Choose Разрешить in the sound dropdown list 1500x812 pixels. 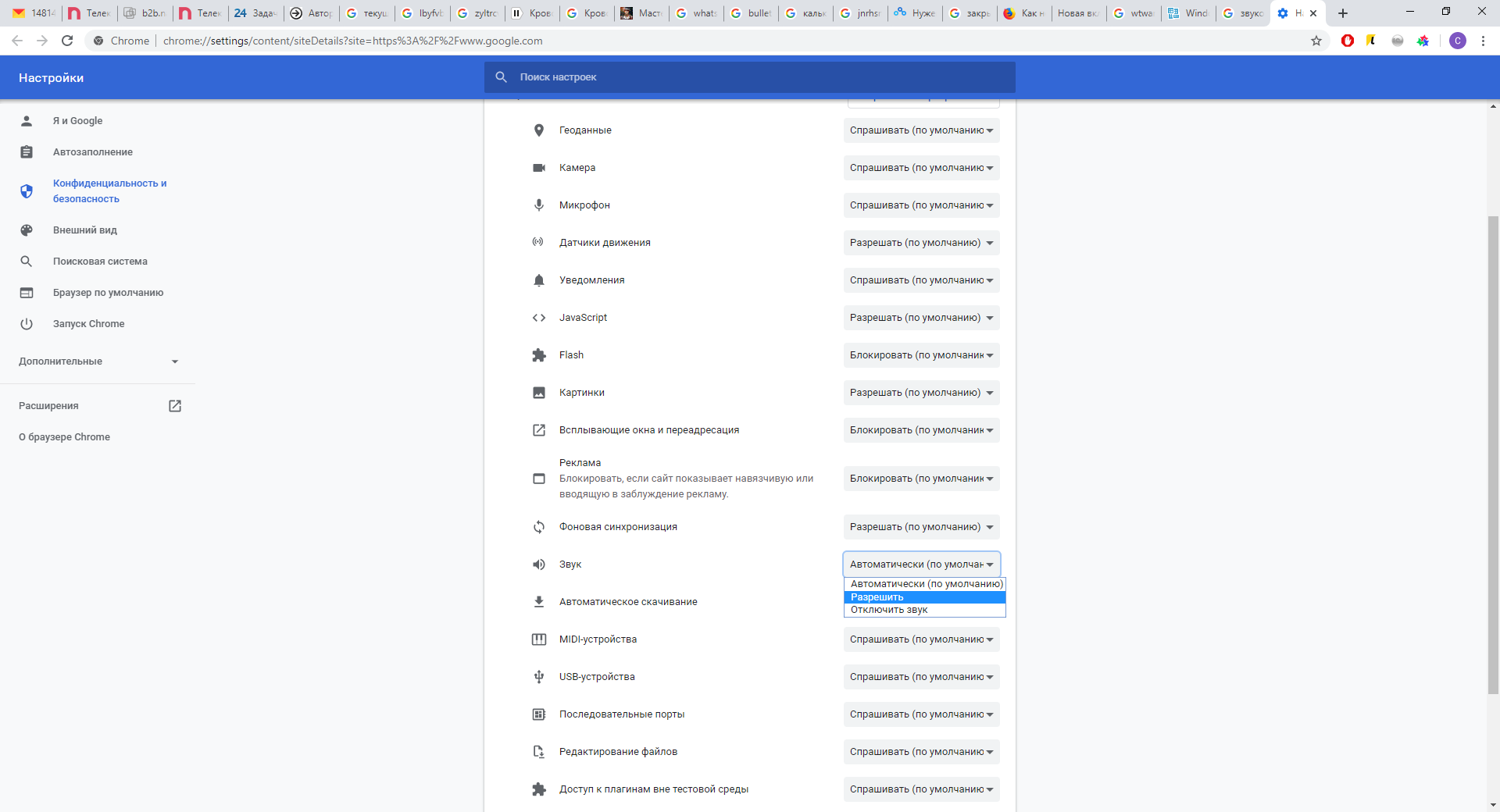(x=924, y=597)
